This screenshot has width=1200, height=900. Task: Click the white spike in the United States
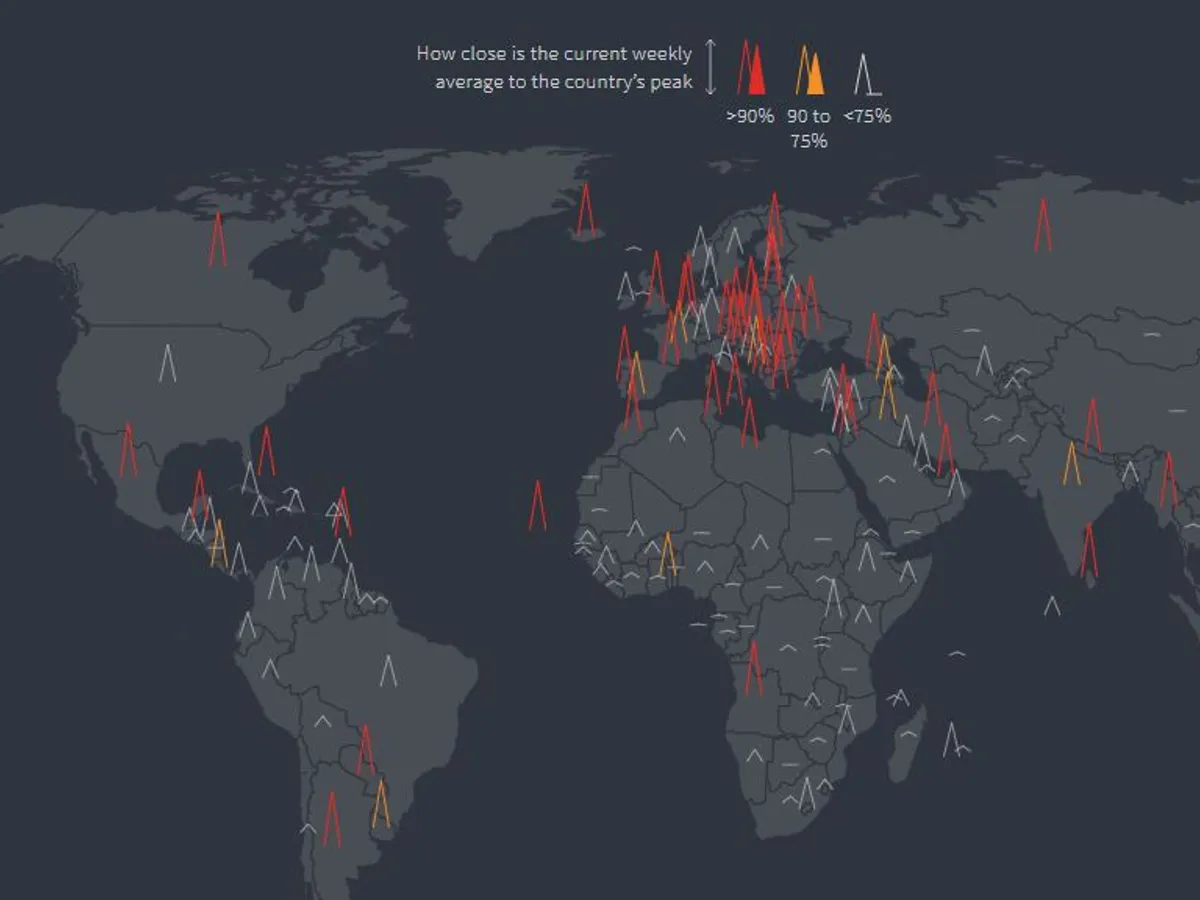point(167,363)
